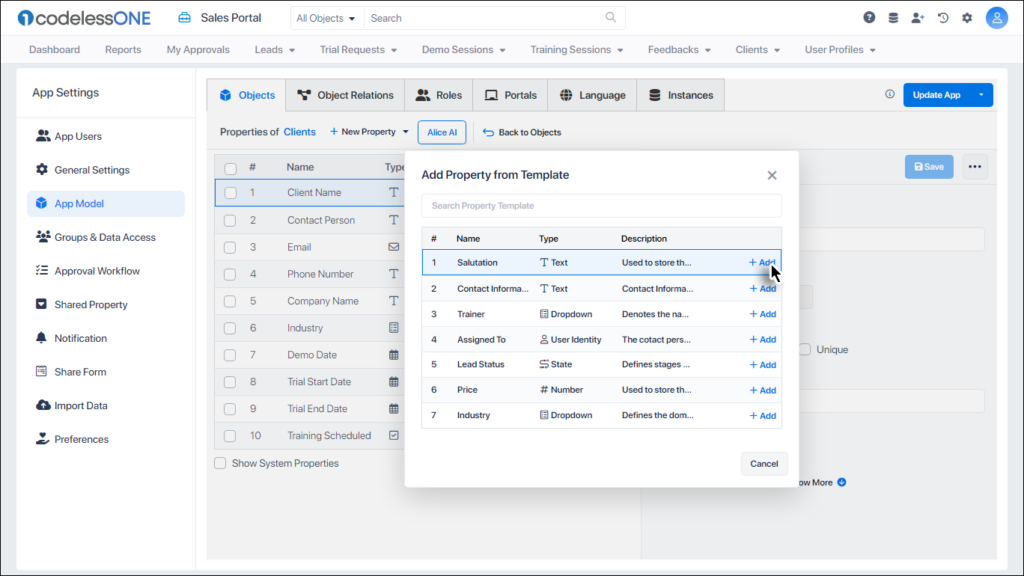
Task: Open the history clock icon
Action: [943, 18]
